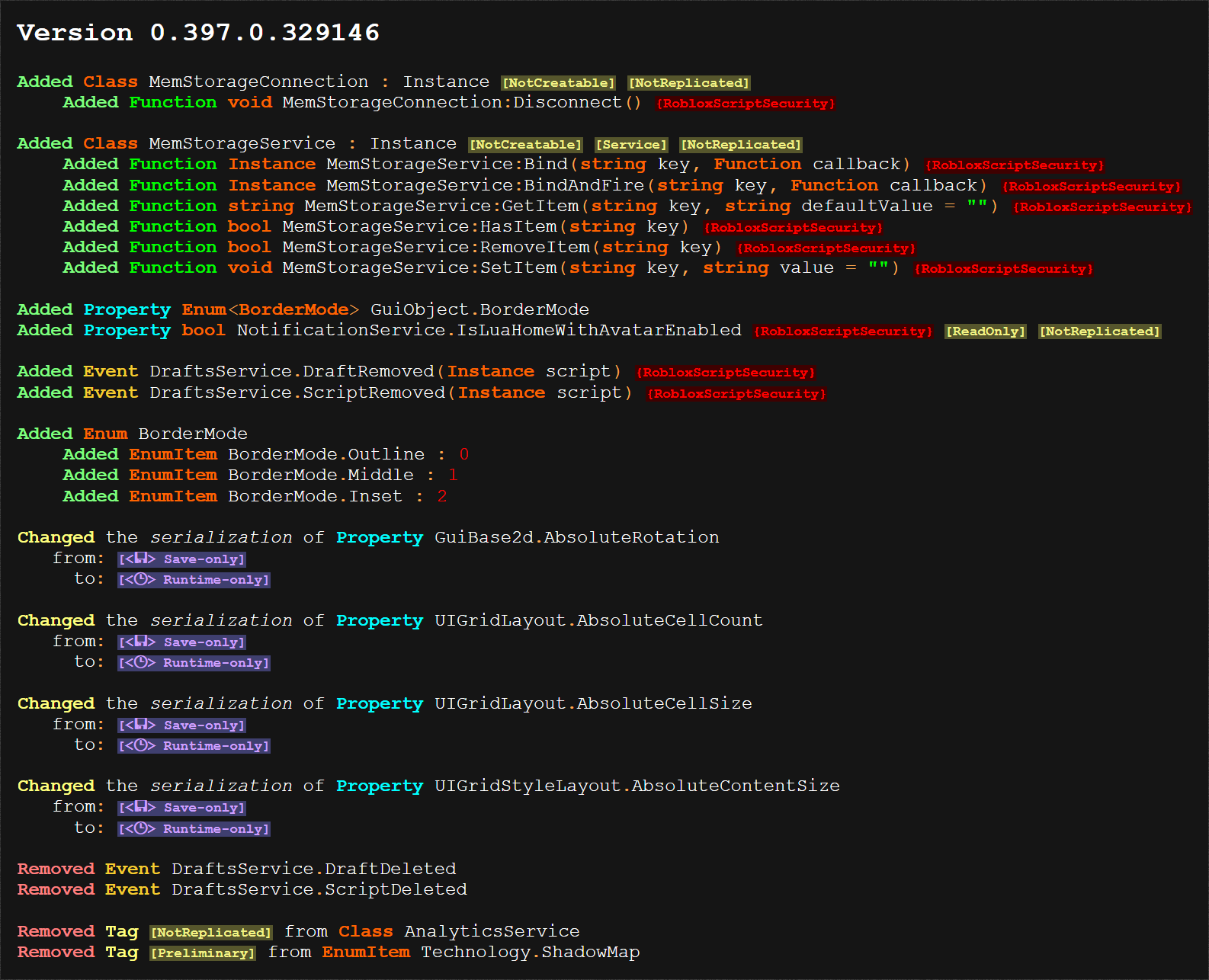
Task: Click NotReplicated tag removed from AnalyticsService
Action: point(211,932)
